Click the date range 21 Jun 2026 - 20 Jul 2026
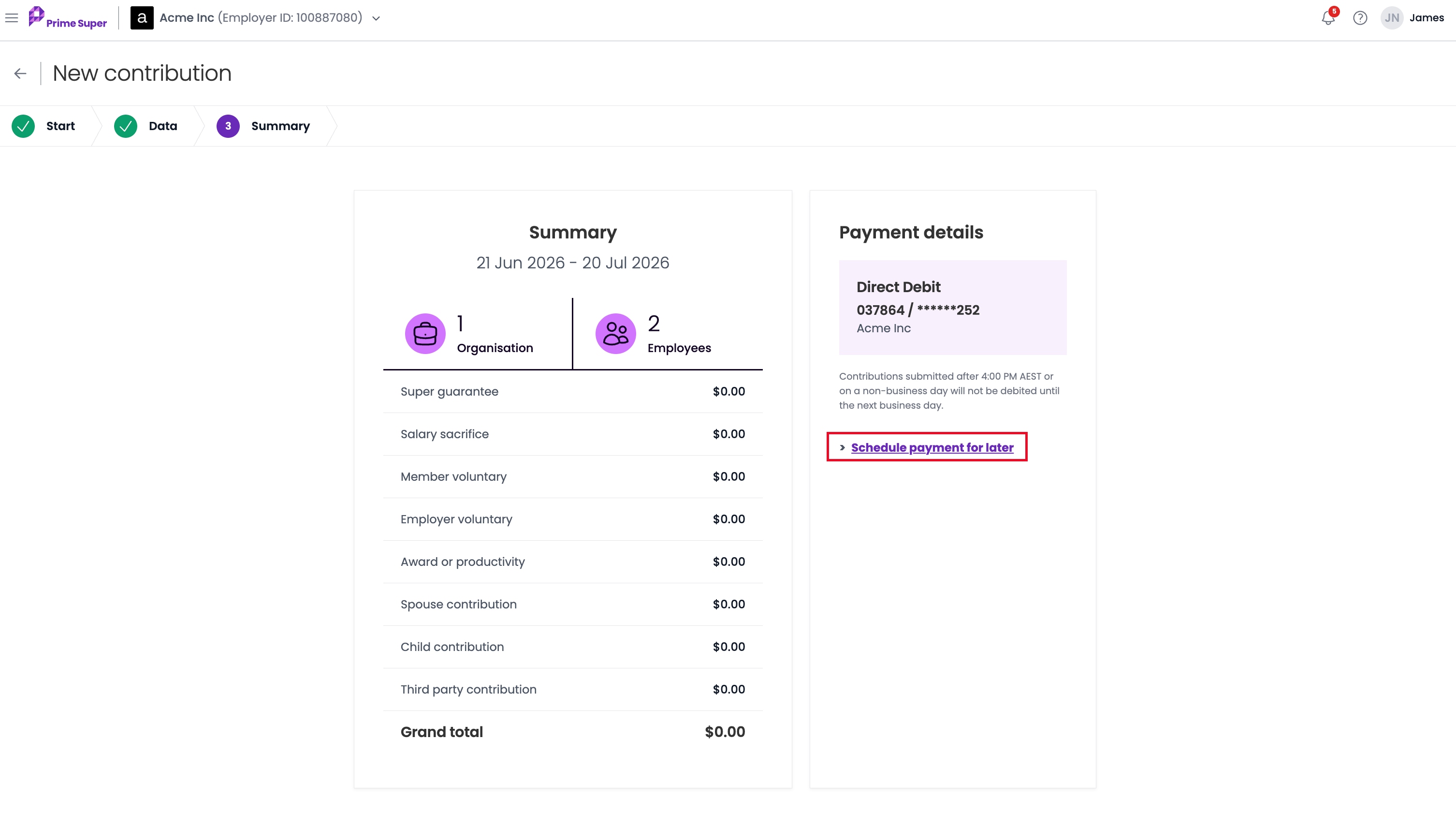 tap(572, 263)
